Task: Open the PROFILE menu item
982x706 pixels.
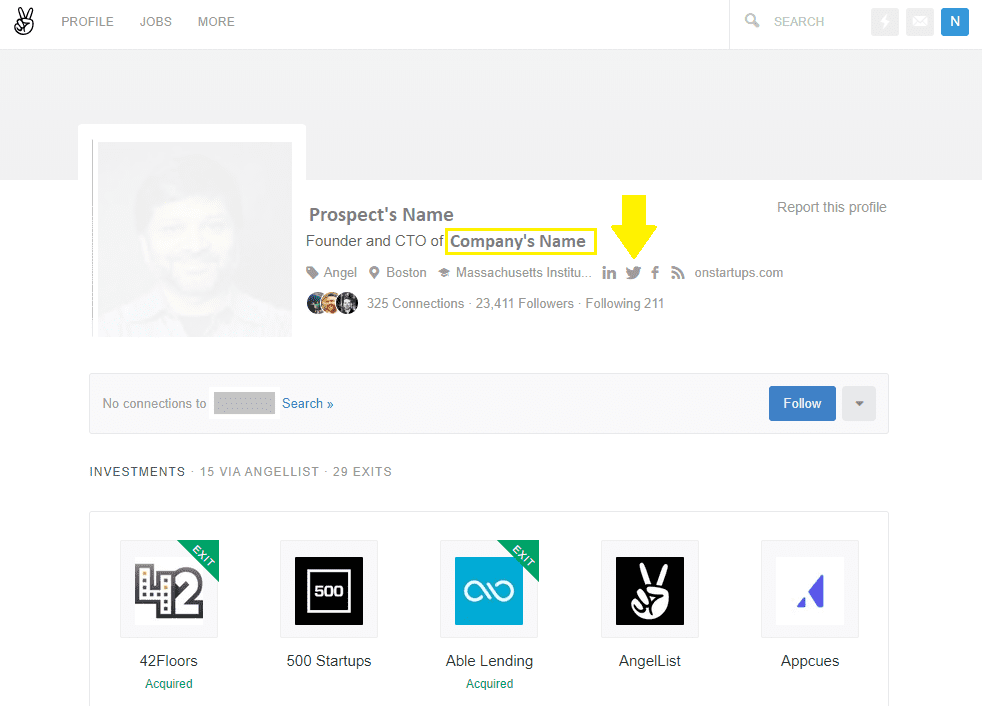Action: pos(87,22)
